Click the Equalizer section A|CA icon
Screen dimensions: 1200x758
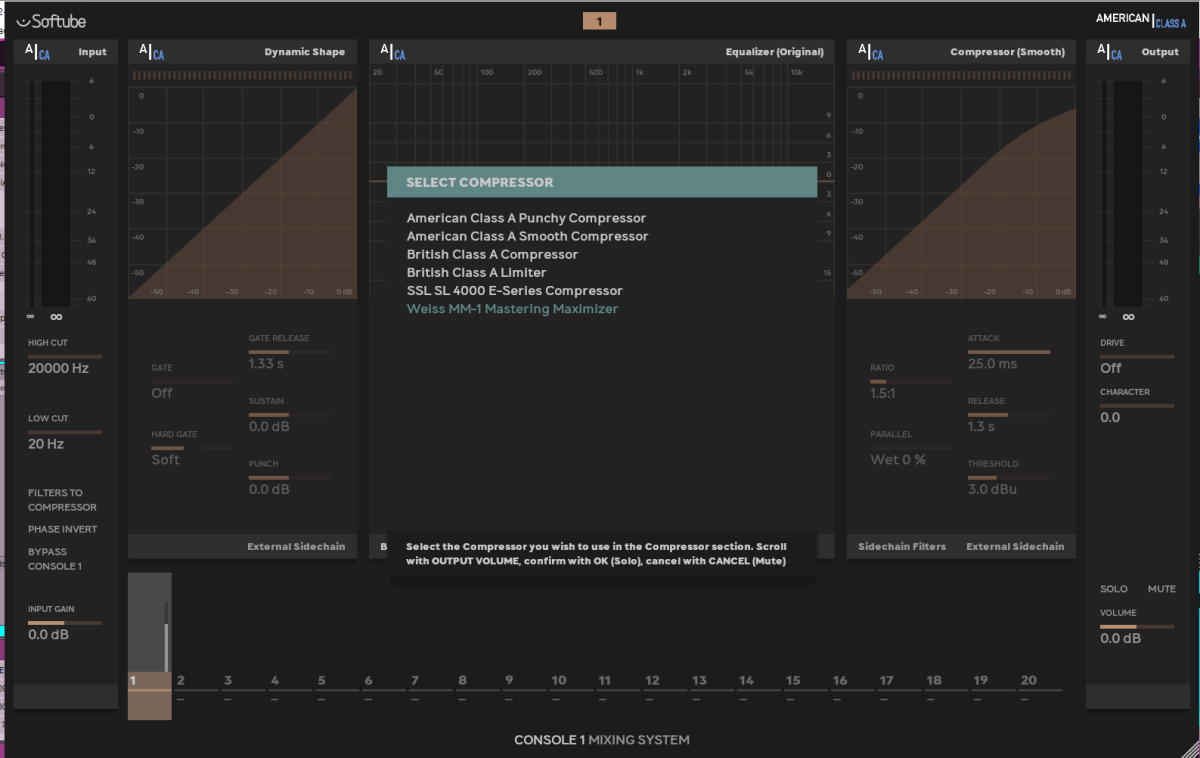coord(392,52)
